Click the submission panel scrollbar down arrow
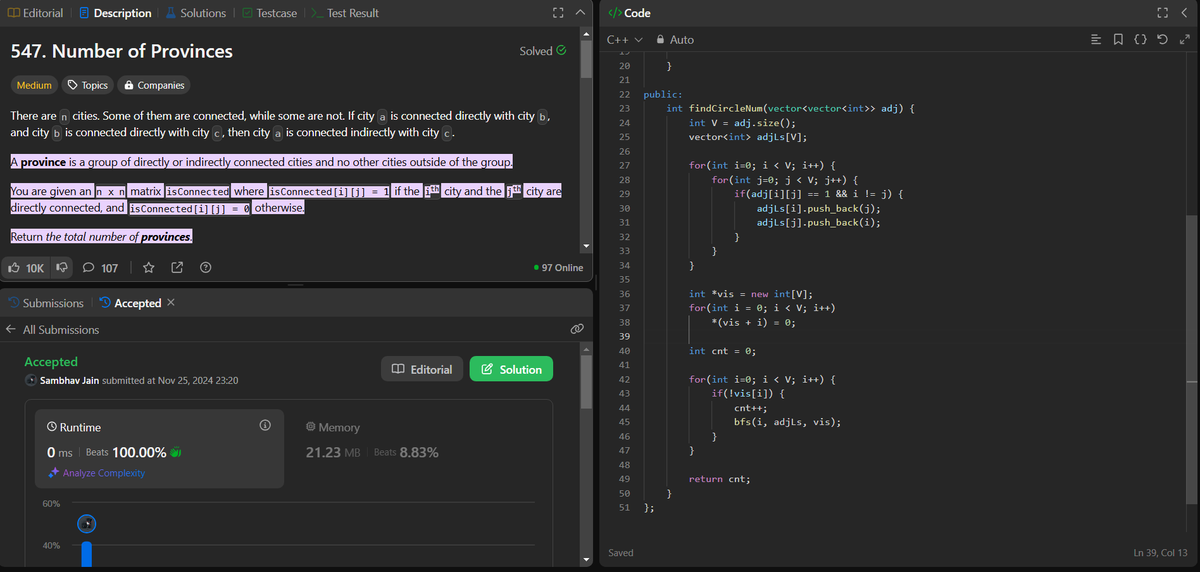This screenshot has height=572, width=1200. coord(587,558)
